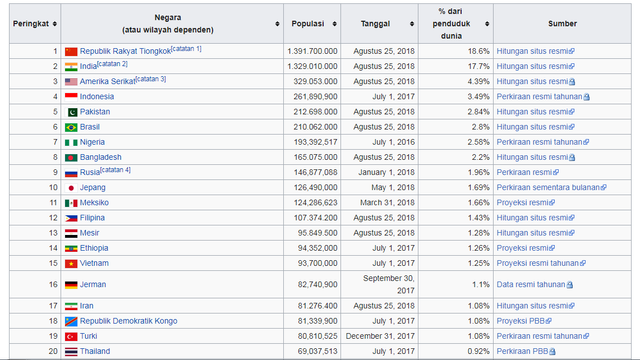
Task: Open the Ethiopia country link
Action: coord(94,248)
